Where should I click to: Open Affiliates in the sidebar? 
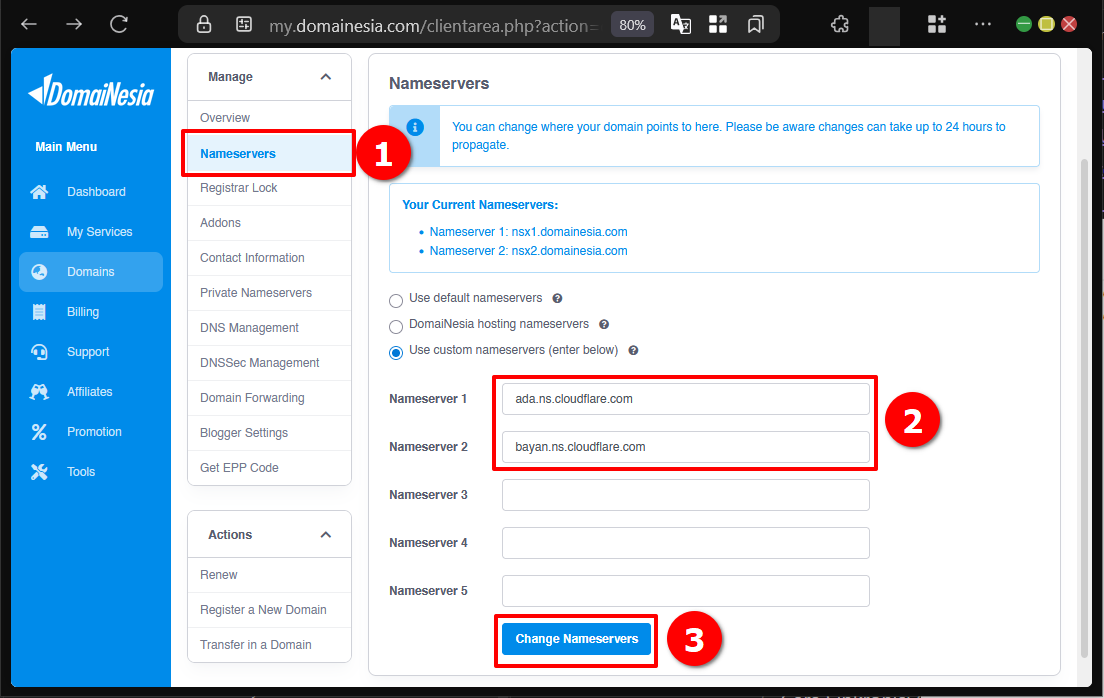click(x=91, y=392)
